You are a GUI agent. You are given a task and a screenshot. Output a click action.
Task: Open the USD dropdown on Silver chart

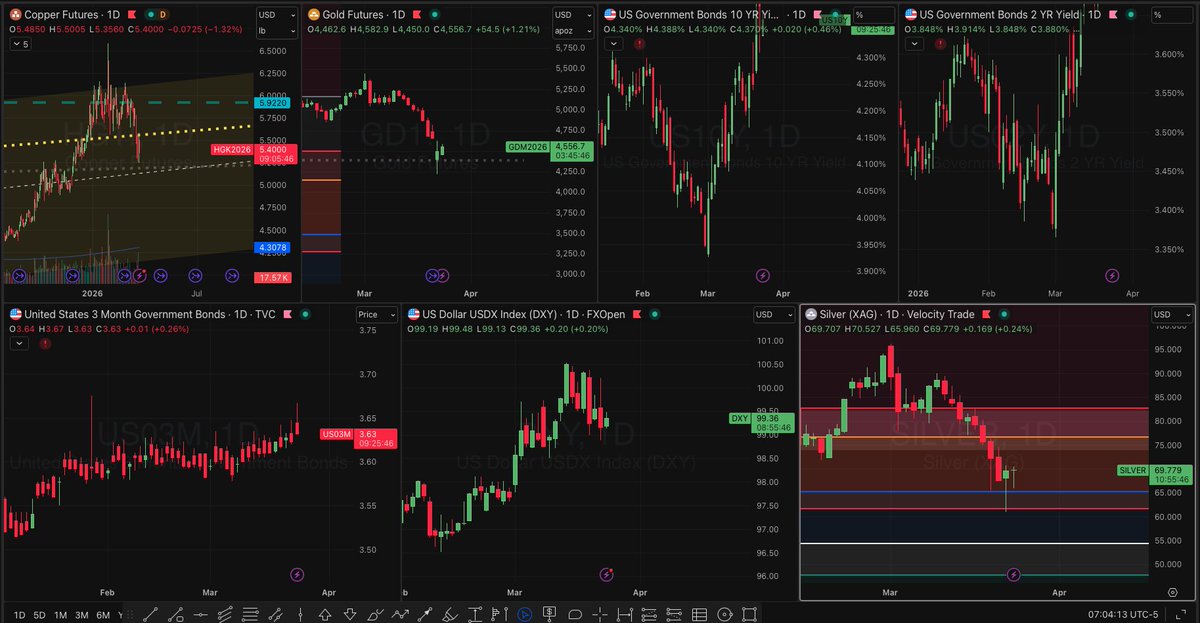[1172, 315]
